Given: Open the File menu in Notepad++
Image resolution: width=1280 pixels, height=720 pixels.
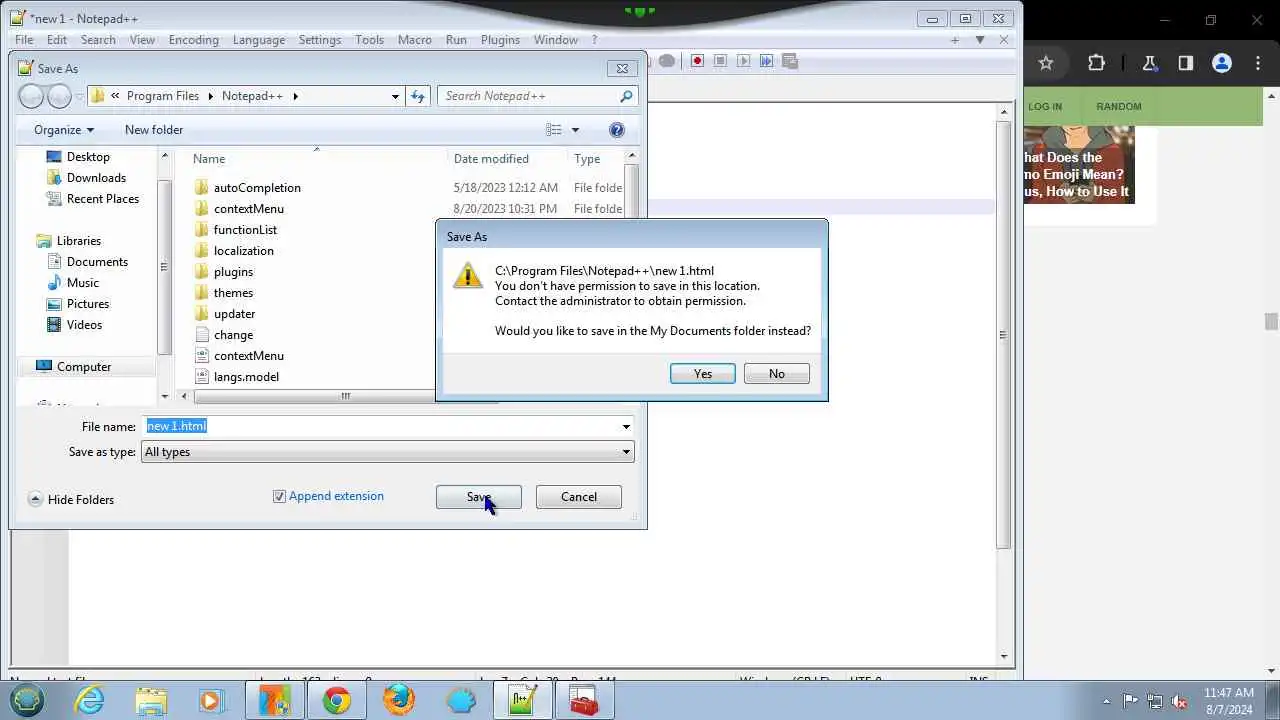Looking at the screenshot, I should tap(24, 40).
